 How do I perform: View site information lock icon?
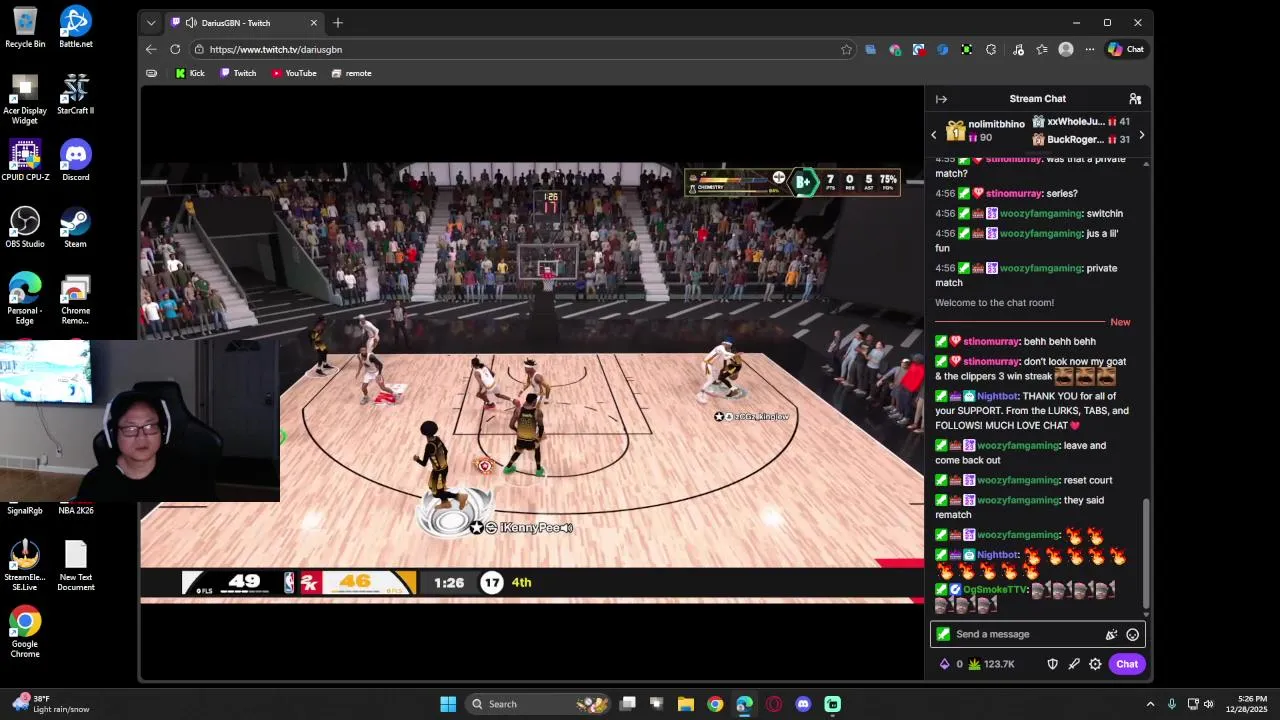pos(200,49)
